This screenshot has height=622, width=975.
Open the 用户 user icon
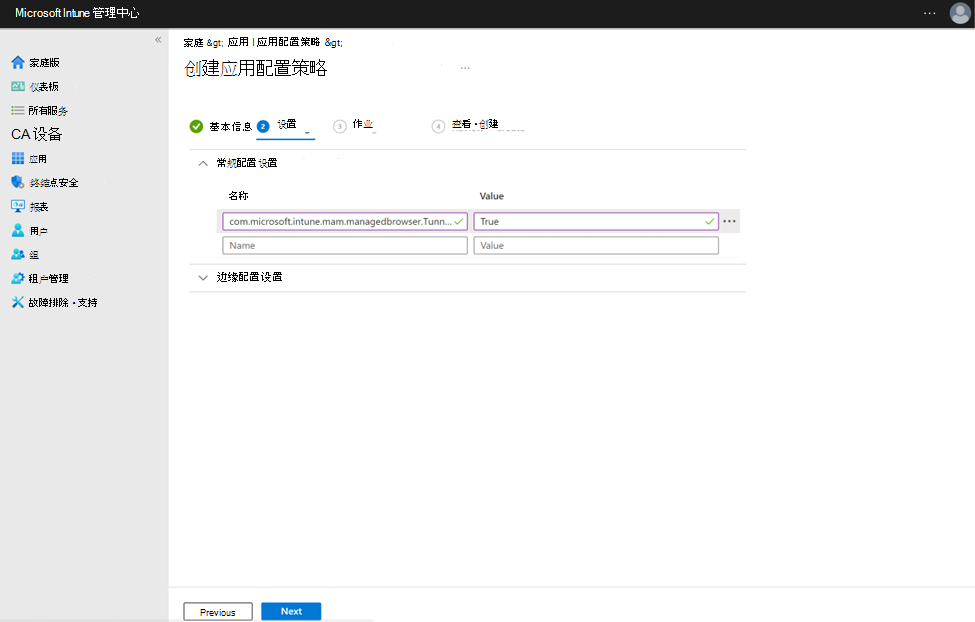tap(17, 230)
